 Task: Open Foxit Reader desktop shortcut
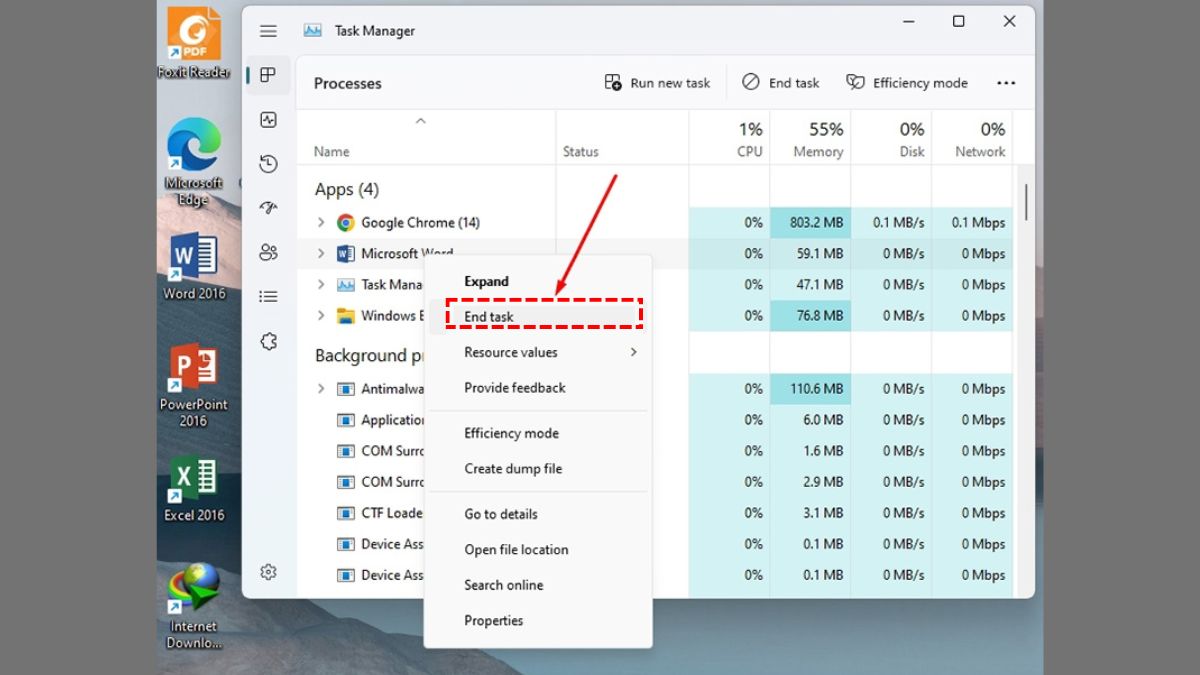(x=194, y=43)
